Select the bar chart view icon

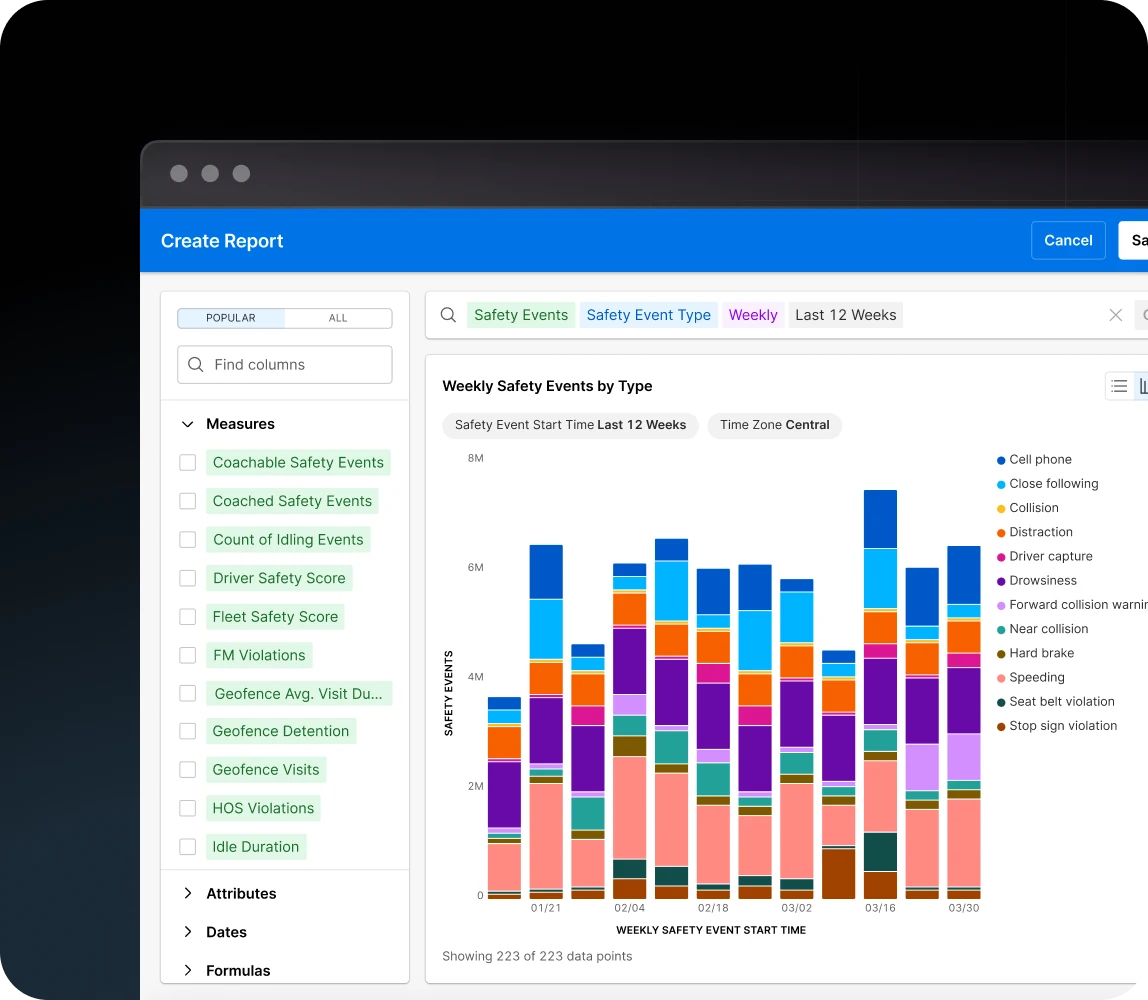coord(1145,386)
